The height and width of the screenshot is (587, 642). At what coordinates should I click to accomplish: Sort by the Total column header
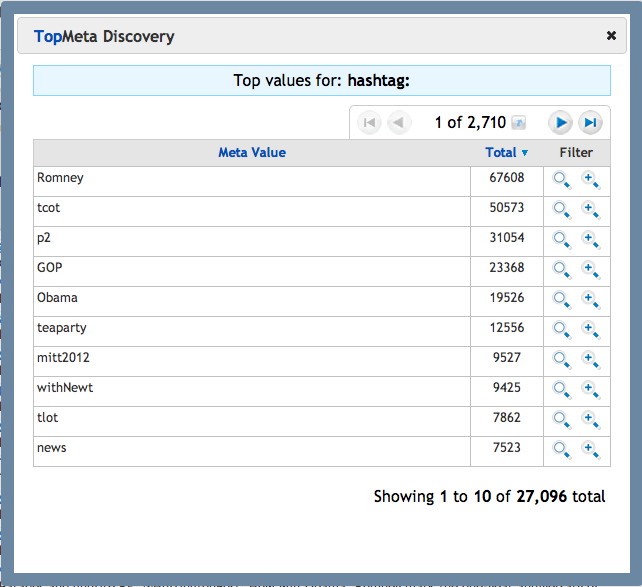tap(501, 152)
